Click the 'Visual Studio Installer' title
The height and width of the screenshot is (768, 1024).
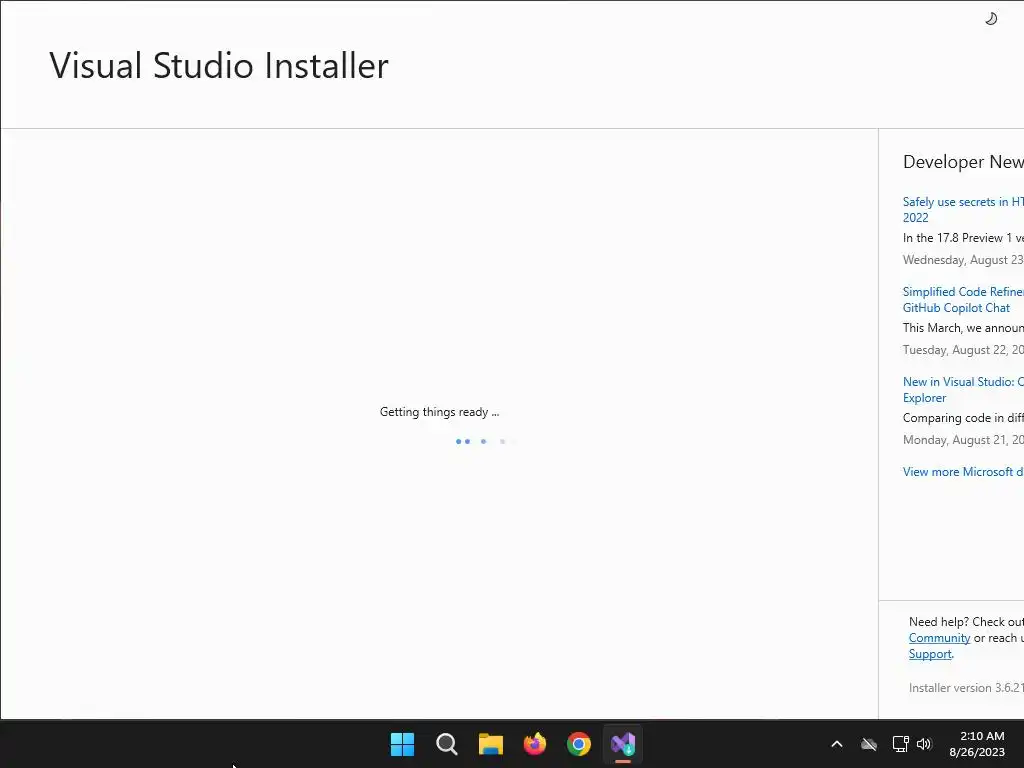(219, 65)
